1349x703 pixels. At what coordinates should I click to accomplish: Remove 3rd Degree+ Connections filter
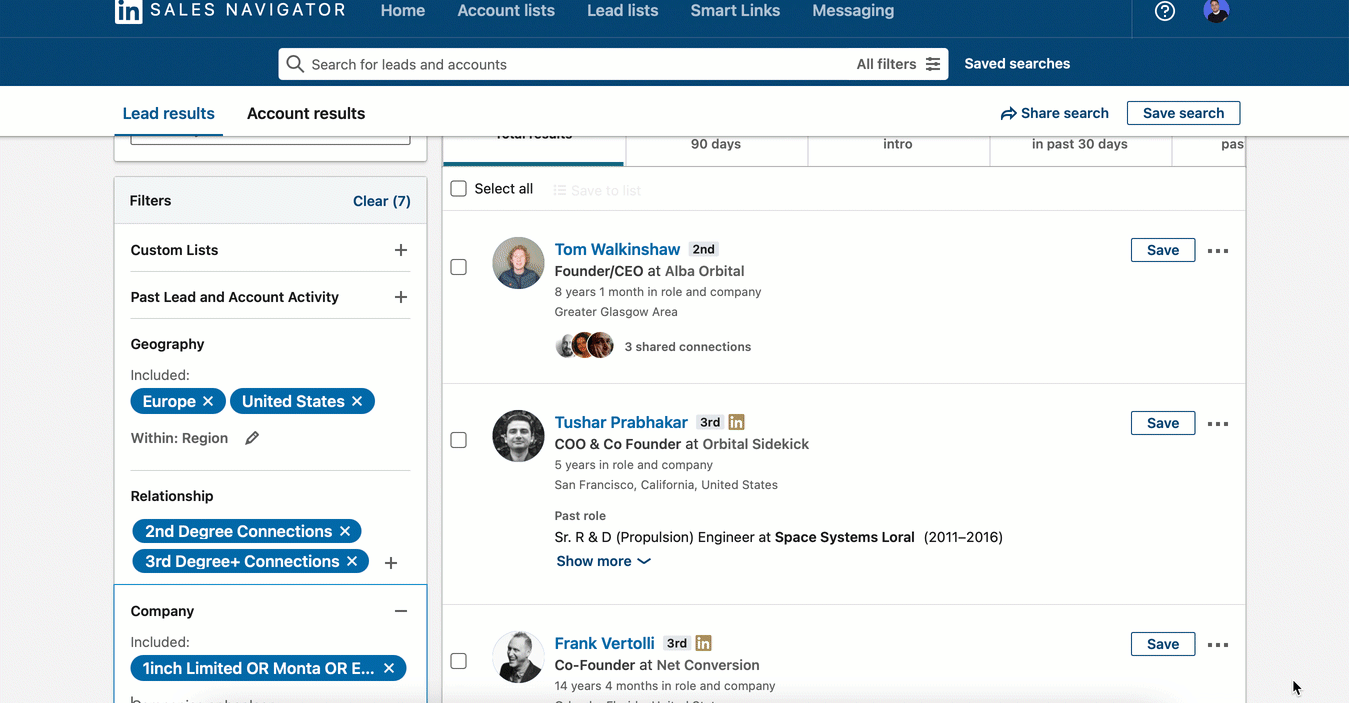tap(352, 561)
